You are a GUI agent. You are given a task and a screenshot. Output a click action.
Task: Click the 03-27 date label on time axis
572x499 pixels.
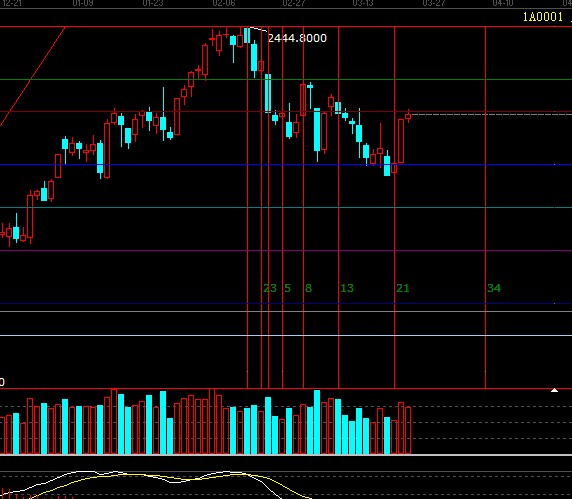(434, 3)
